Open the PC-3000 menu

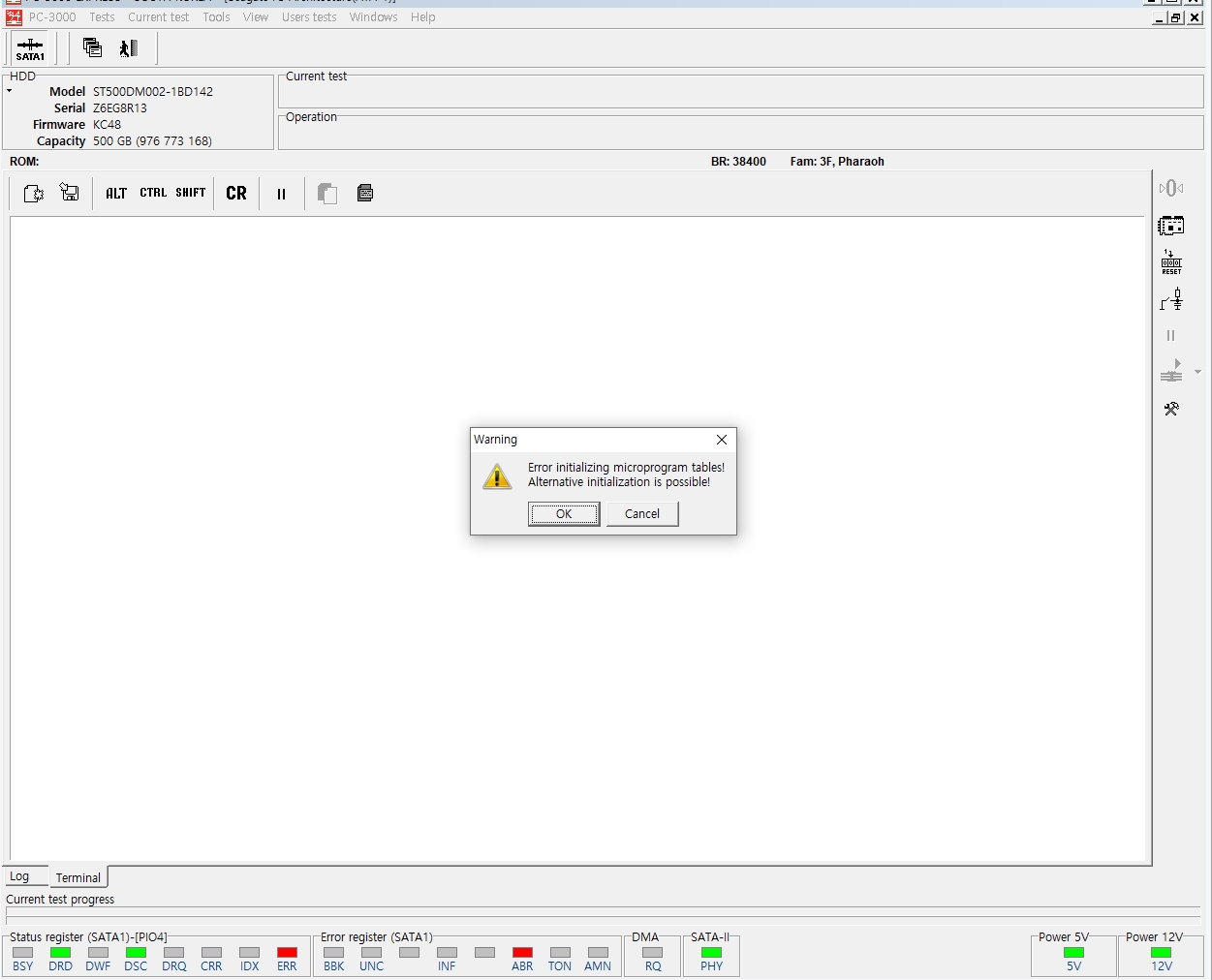[x=52, y=17]
